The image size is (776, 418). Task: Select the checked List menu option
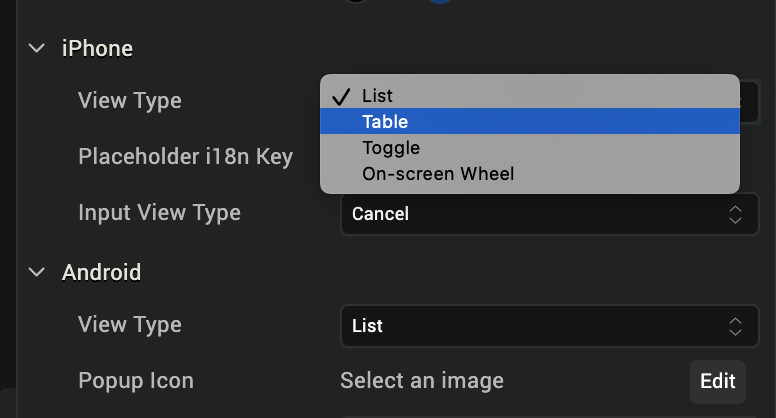click(378, 96)
